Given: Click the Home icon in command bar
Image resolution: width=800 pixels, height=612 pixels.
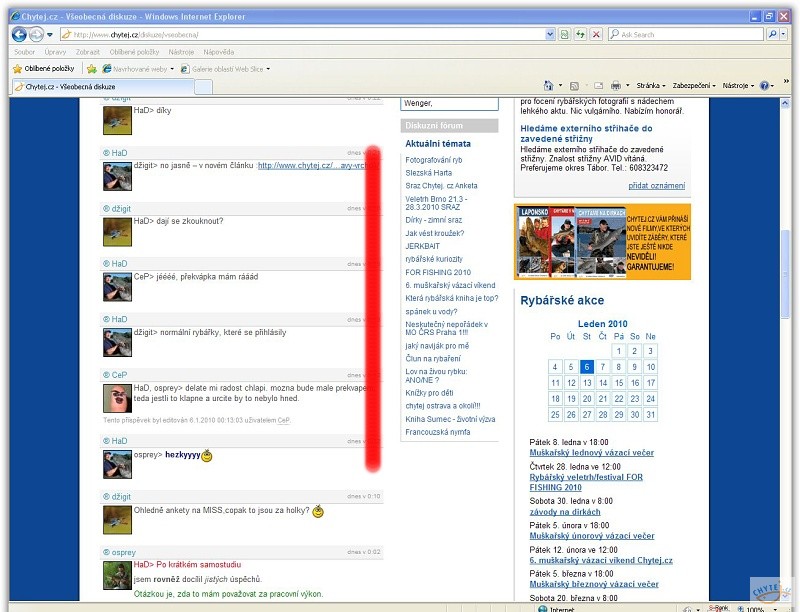Looking at the screenshot, I should [548, 86].
